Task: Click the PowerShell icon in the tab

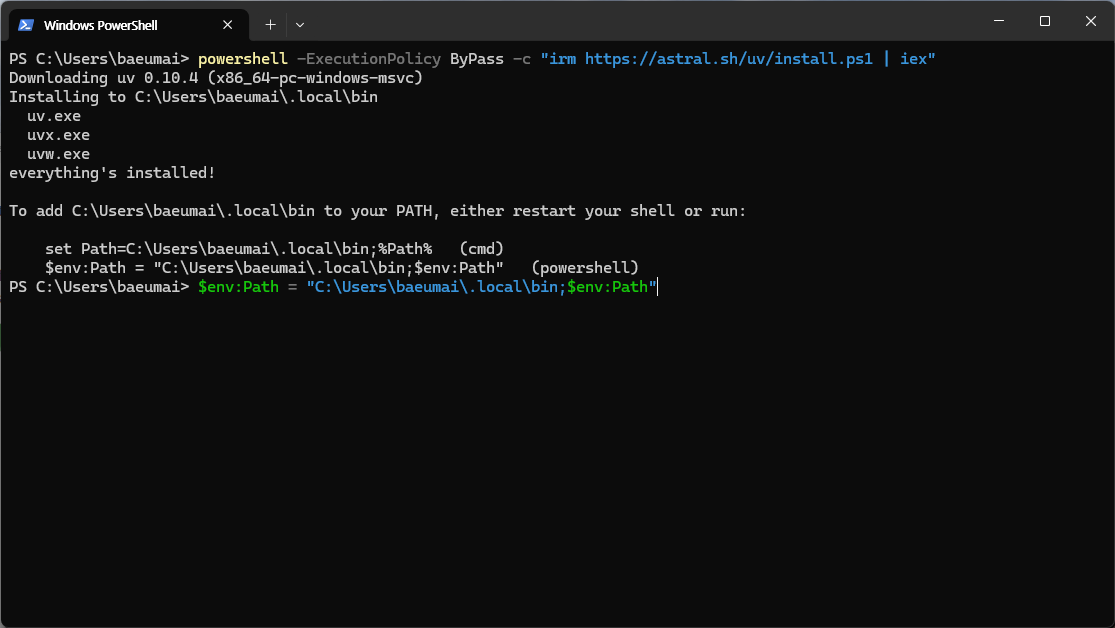Action: [26, 25]
